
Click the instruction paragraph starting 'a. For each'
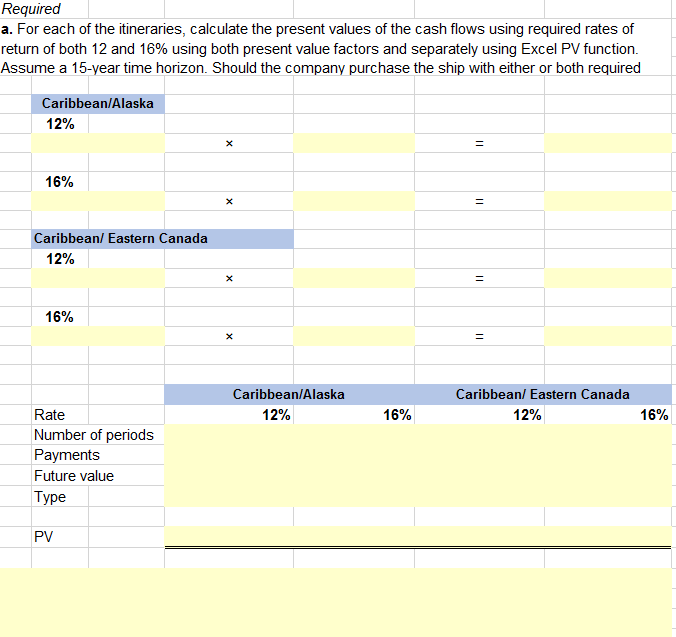tap(321, 48)
